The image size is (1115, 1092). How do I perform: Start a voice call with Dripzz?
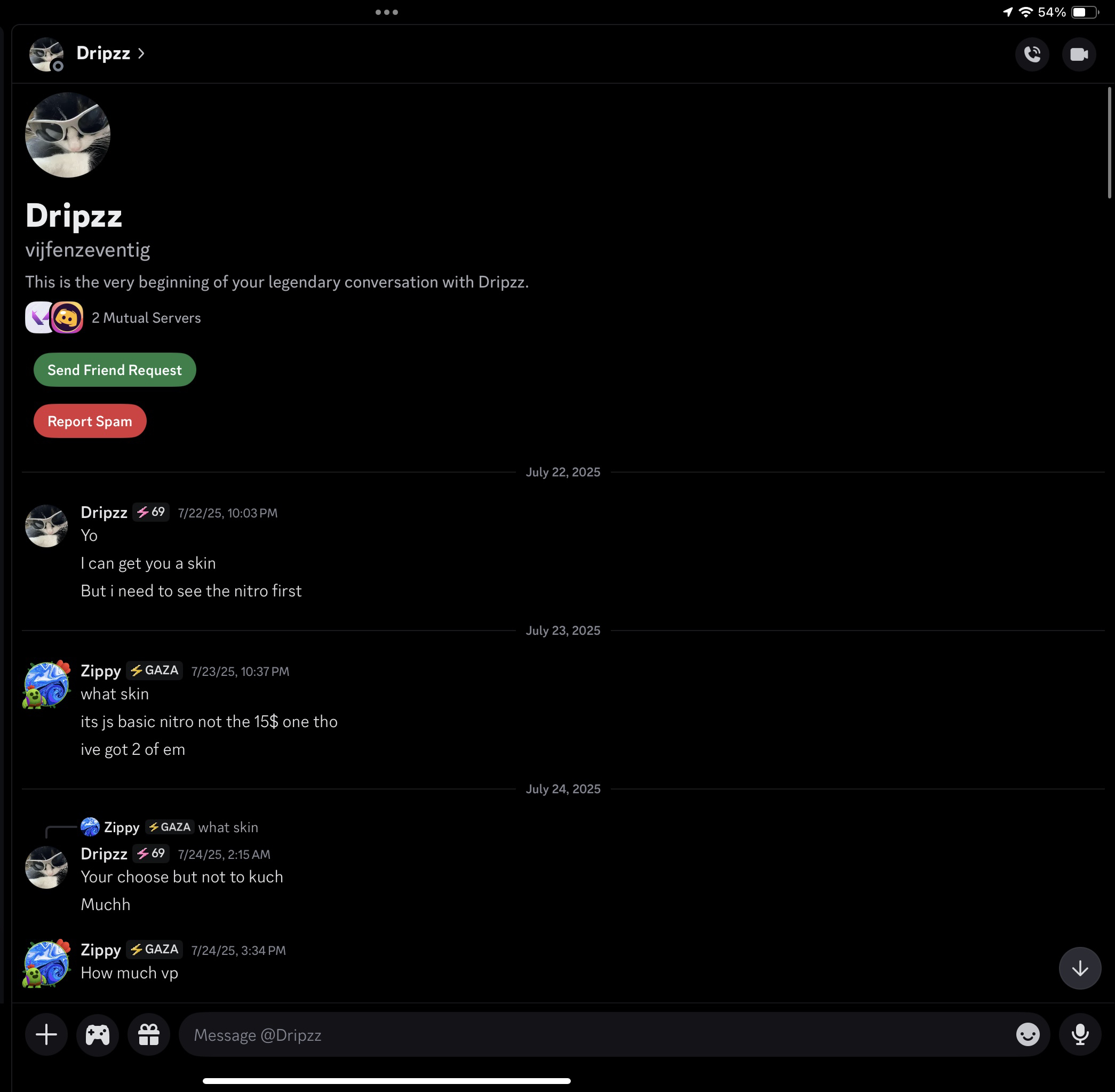point(1032,54)
